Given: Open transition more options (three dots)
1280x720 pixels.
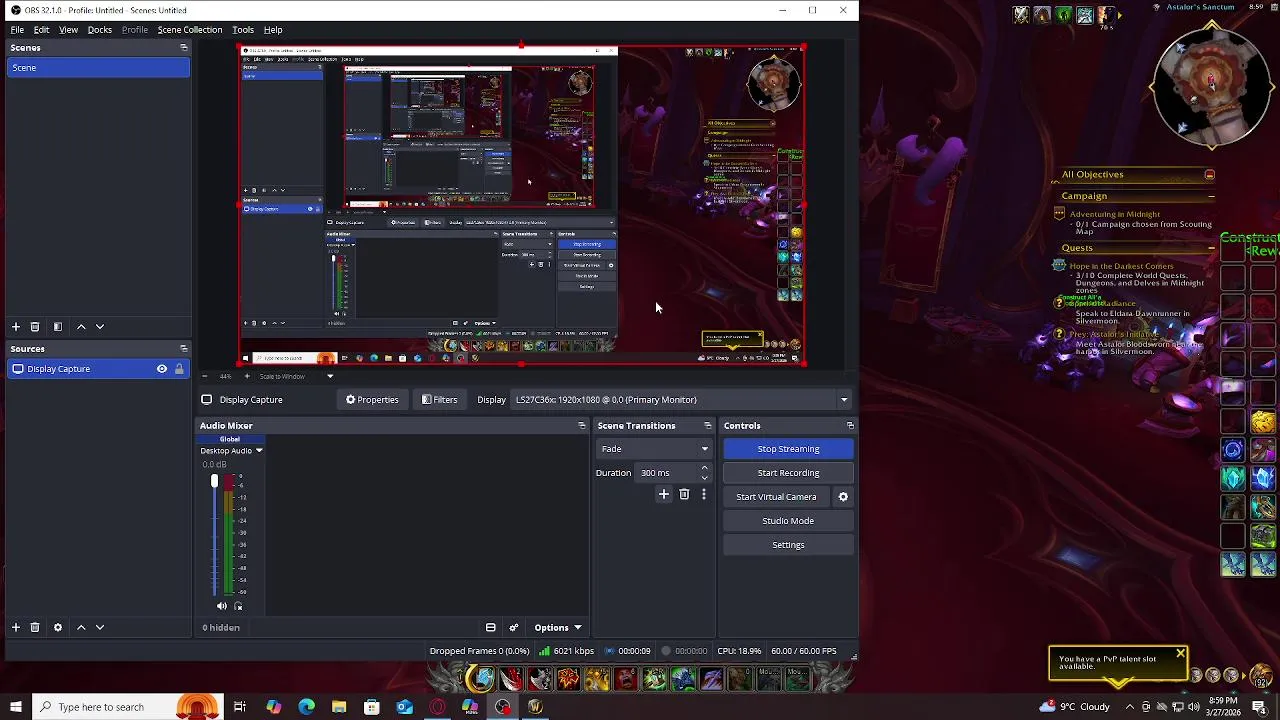Looking at the screenshot, I should [x=704, y=494].
